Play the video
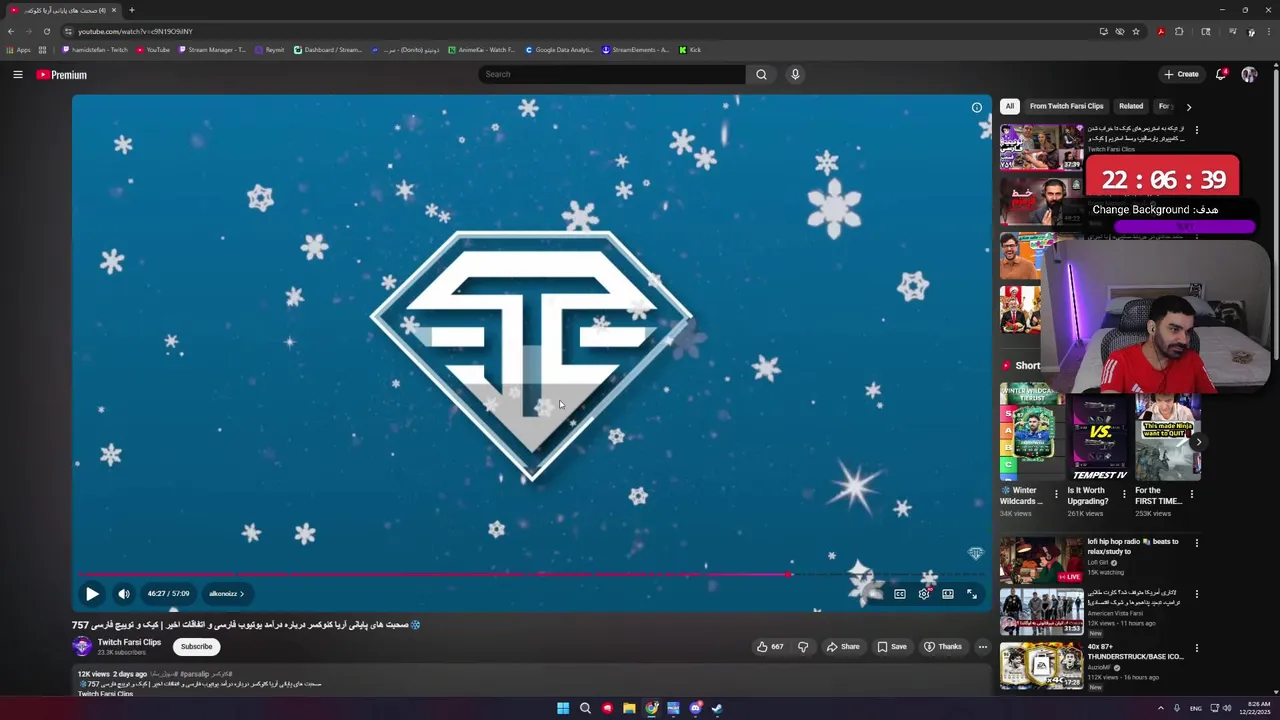This screenshot has width=1280, height=720. click(92, 594)
